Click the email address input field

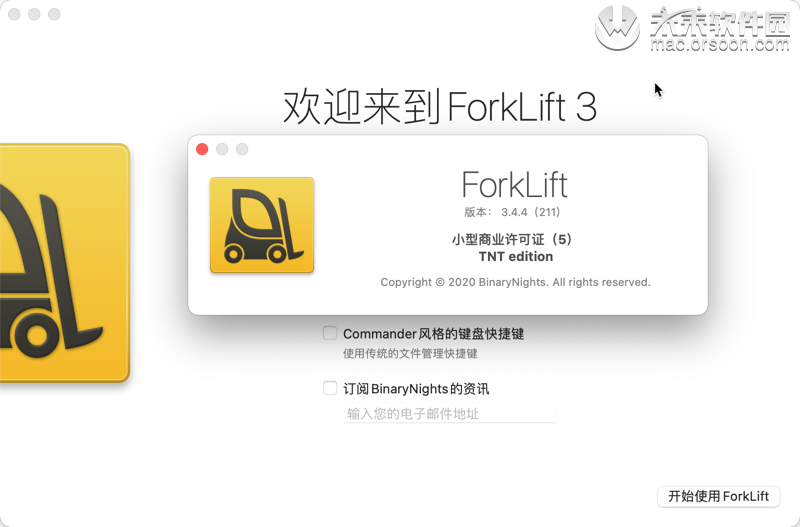(450, 413)
